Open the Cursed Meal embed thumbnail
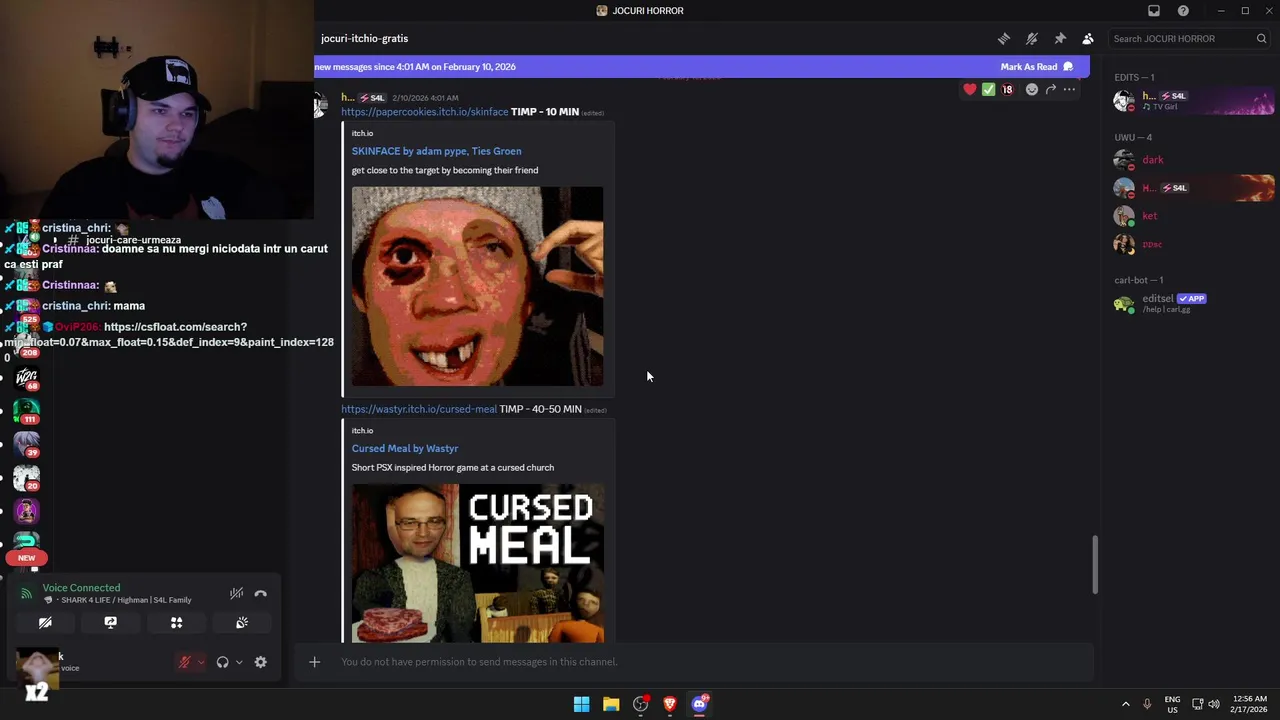The image size is (1280, 720). point(477,563)
